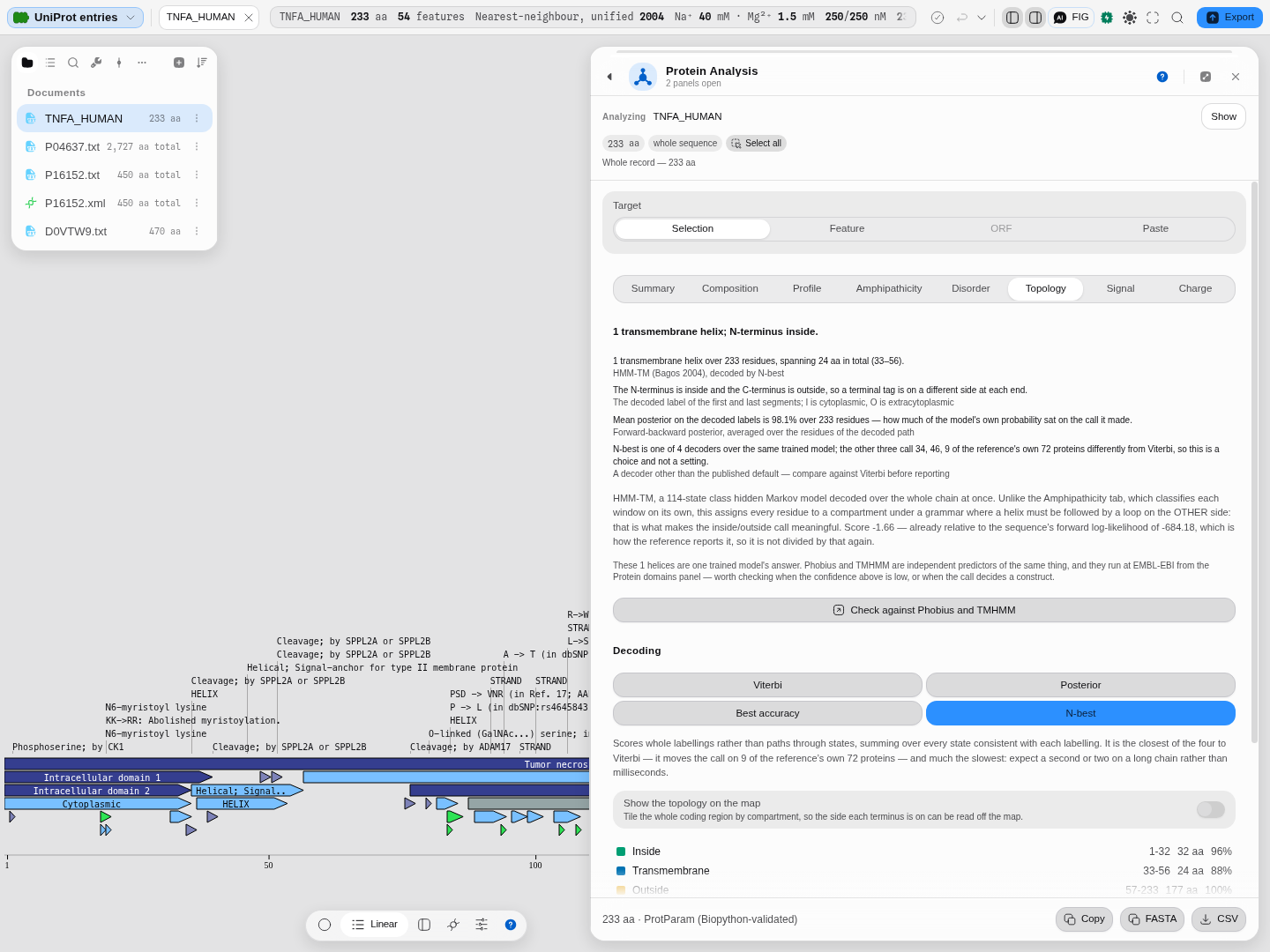The image size is (1270, 952).
Task: Switch to the Disorder tab
Action: tap(970, 288)
